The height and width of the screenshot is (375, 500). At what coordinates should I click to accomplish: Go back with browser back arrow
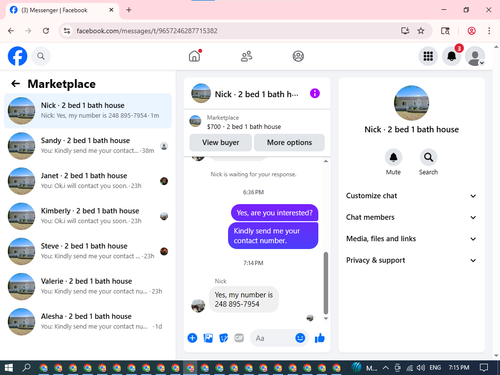point(11,31)
